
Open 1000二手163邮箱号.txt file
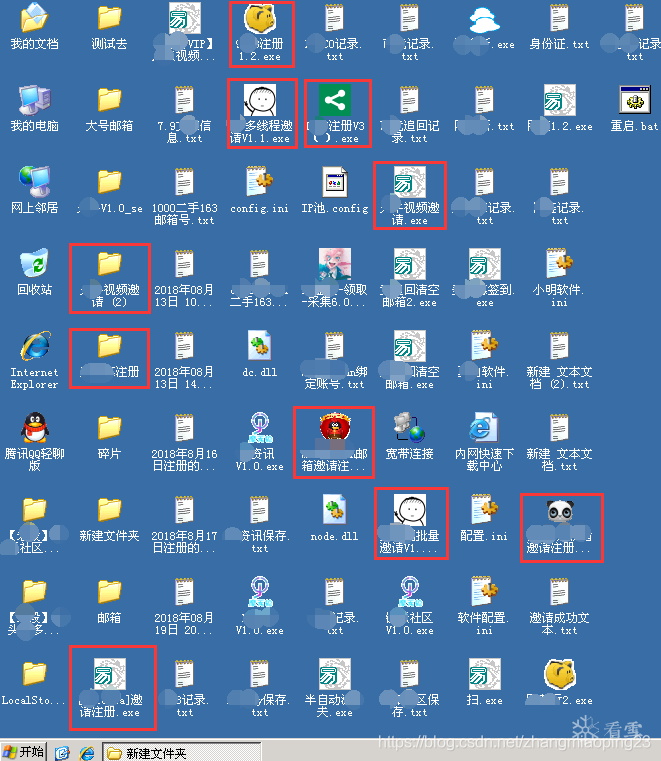(184, 197)
